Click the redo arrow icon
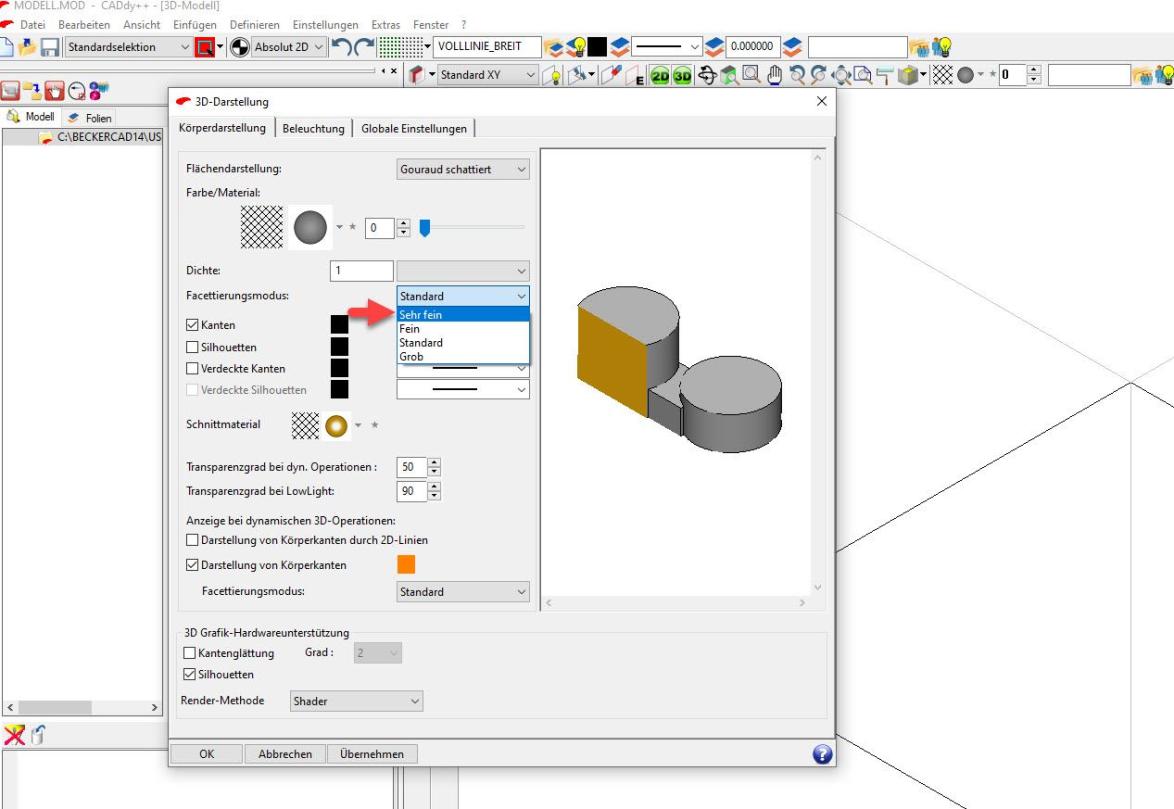 pyautogui.click(x=364, y=47)
